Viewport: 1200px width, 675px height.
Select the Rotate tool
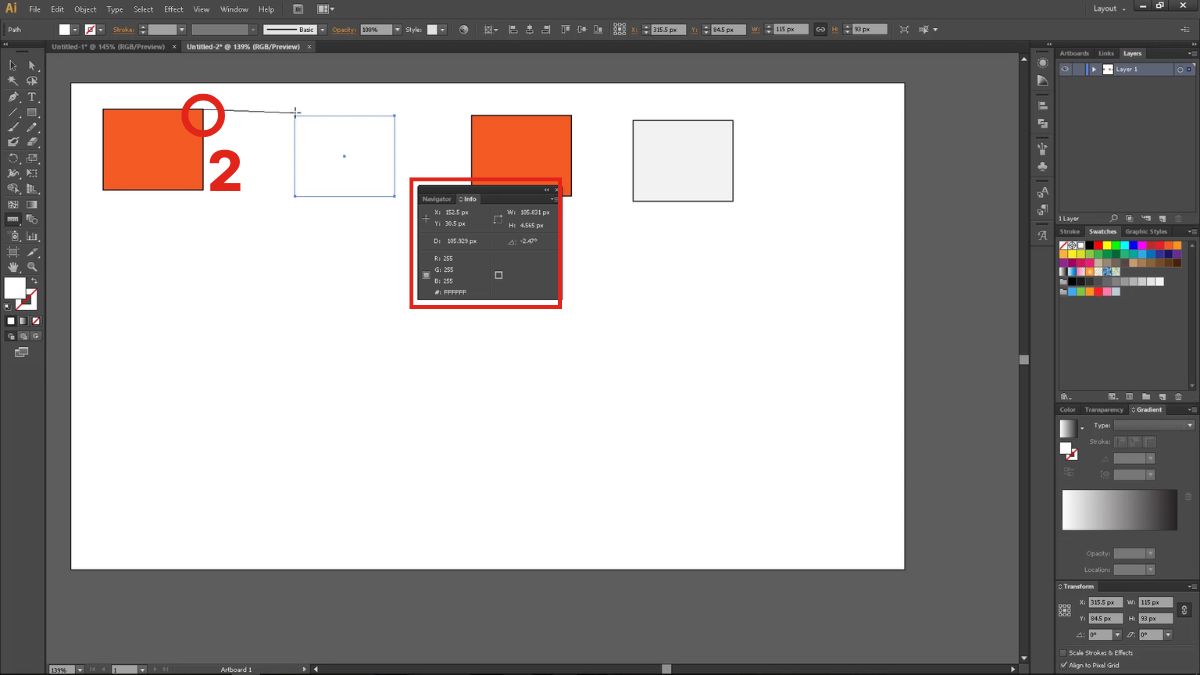[13, 158]
